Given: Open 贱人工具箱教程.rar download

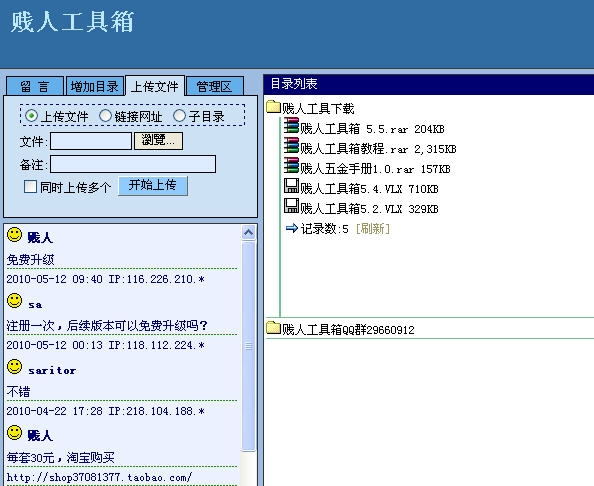Looking at the screenshot, I should pyautogui.click(x=378, y=149).
